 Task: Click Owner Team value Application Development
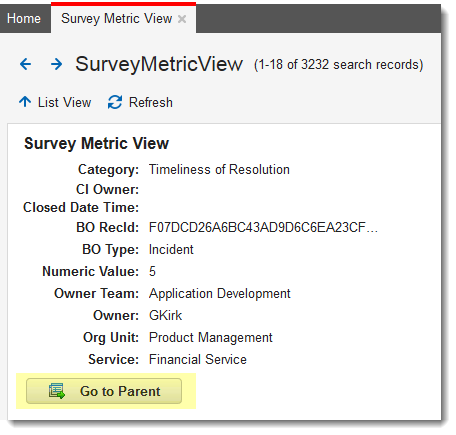tap(220, 294)
